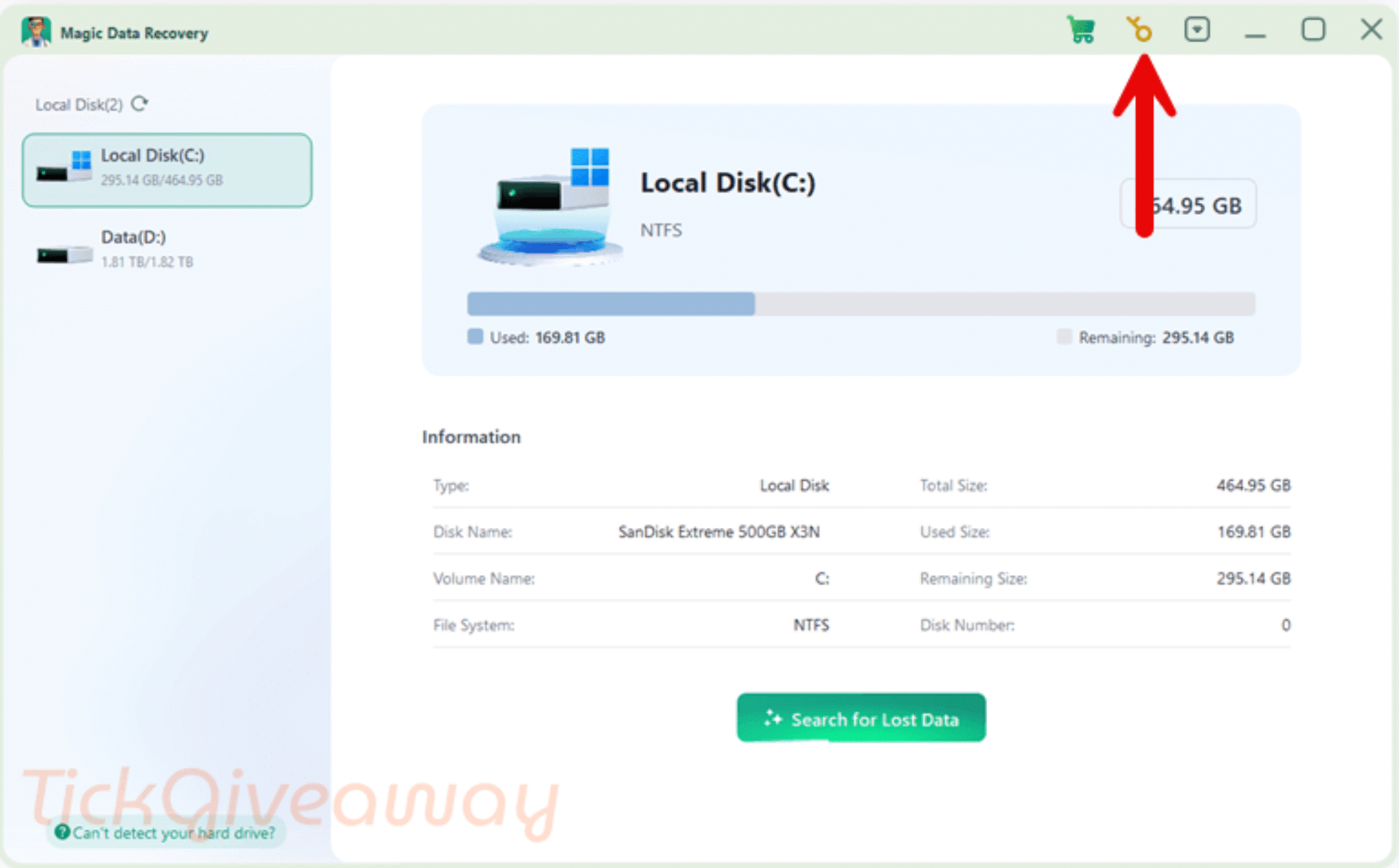Refresh the Local Disk list
The height and width of the screenshot is (868, 1399).
tap(140, 104)
